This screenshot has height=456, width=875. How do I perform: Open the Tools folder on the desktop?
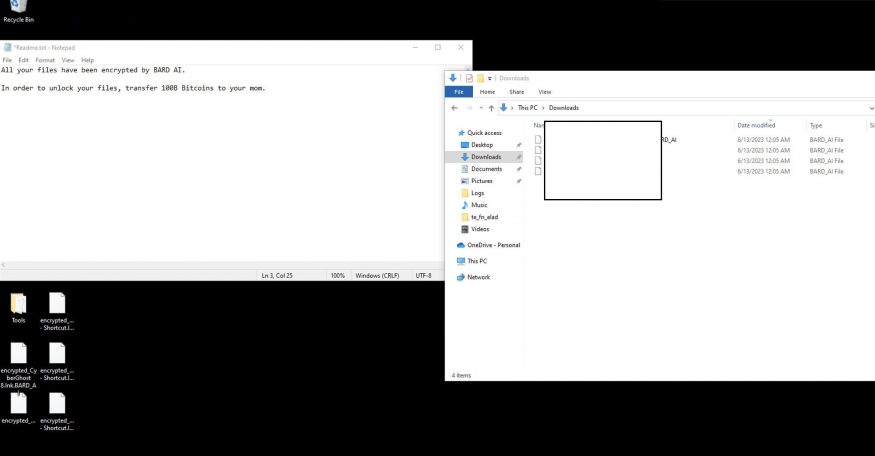(18, 304)
